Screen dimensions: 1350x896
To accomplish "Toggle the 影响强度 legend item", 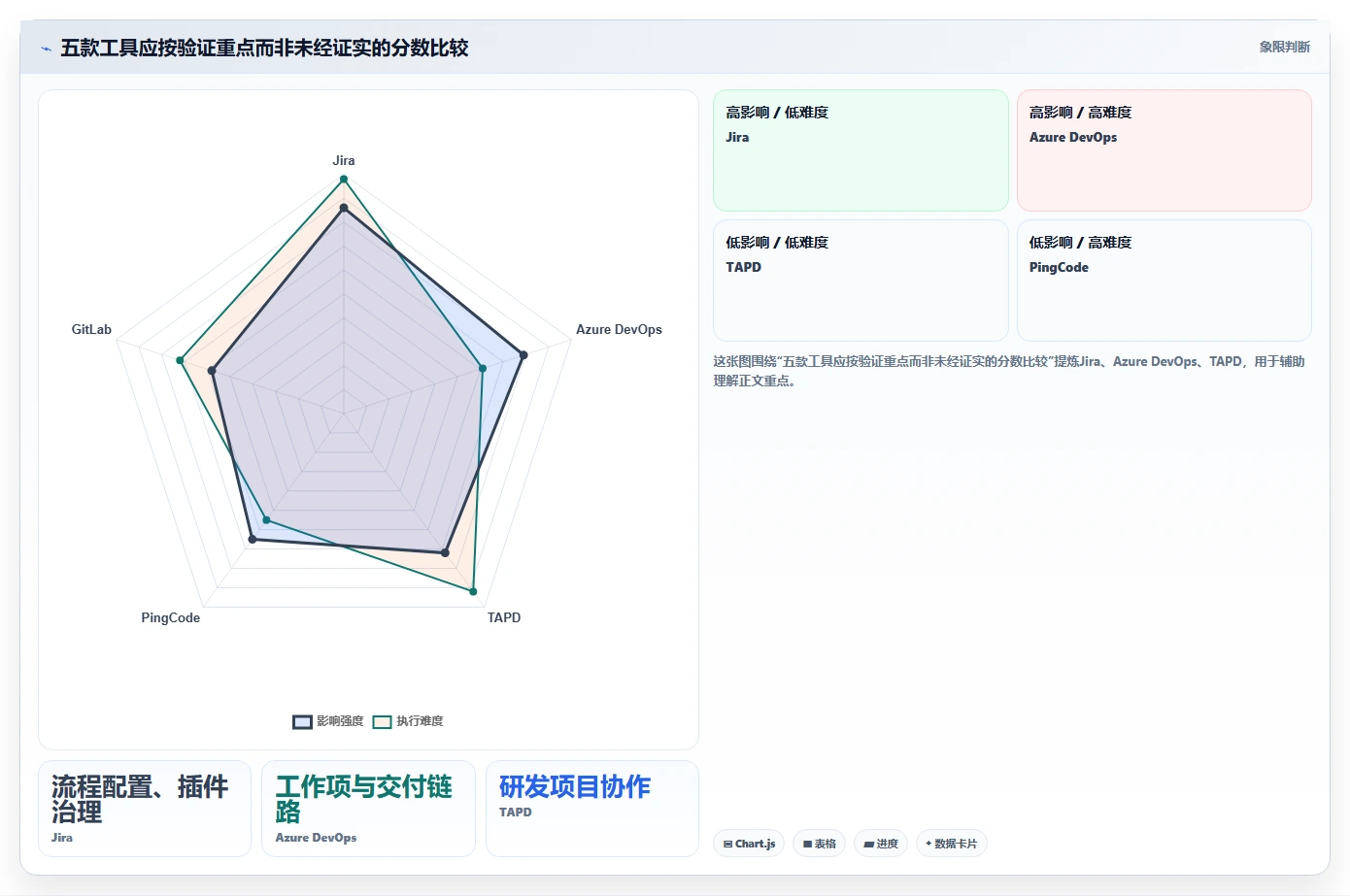I will tap(328, 721).
